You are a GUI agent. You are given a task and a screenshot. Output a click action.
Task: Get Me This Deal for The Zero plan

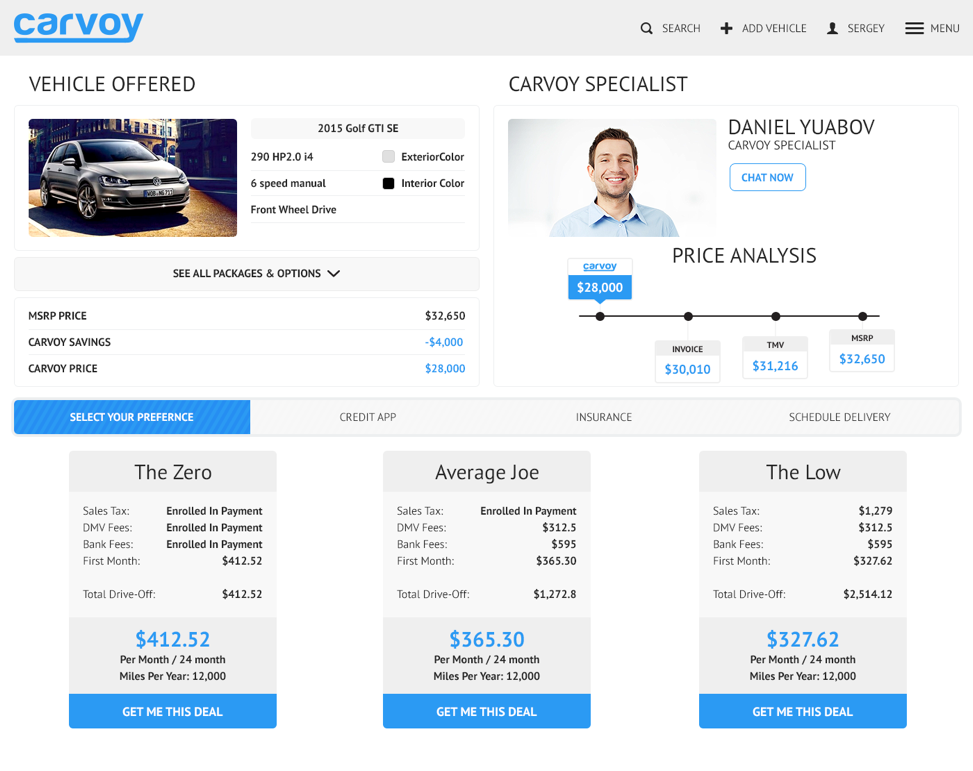[x=172, y=711]
